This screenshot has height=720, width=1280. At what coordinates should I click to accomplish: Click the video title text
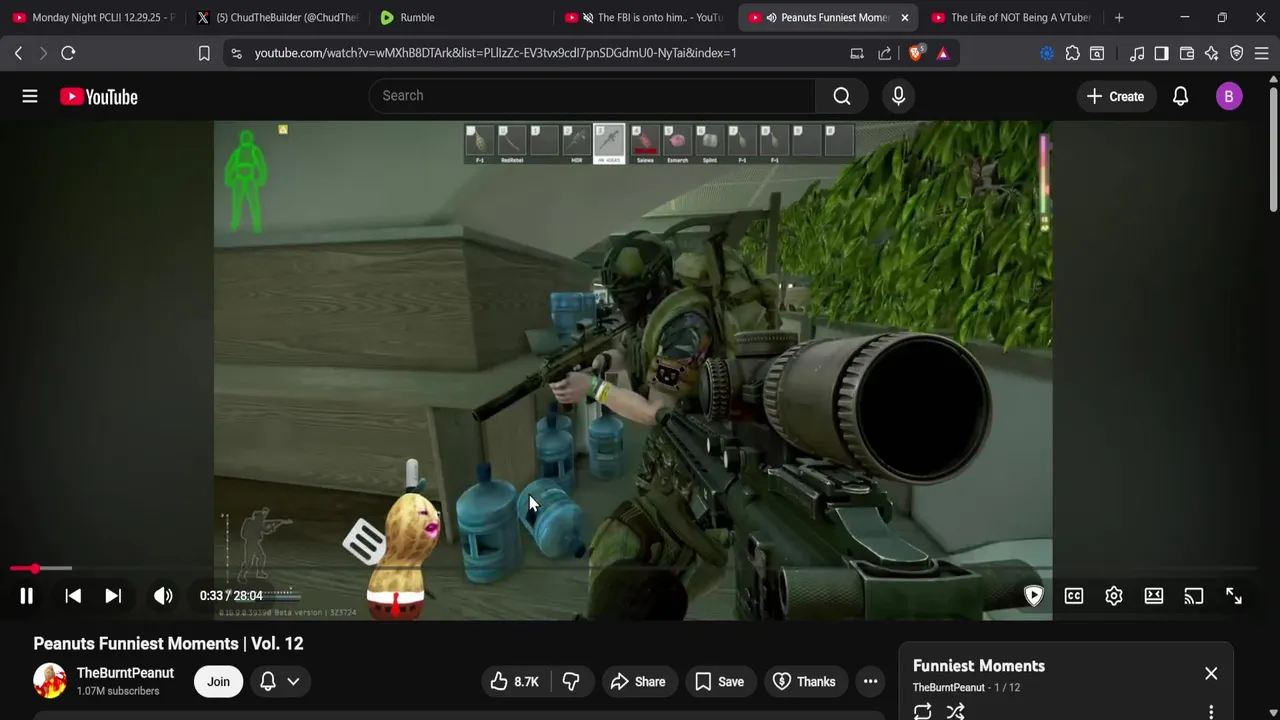[x=168, y=644]
